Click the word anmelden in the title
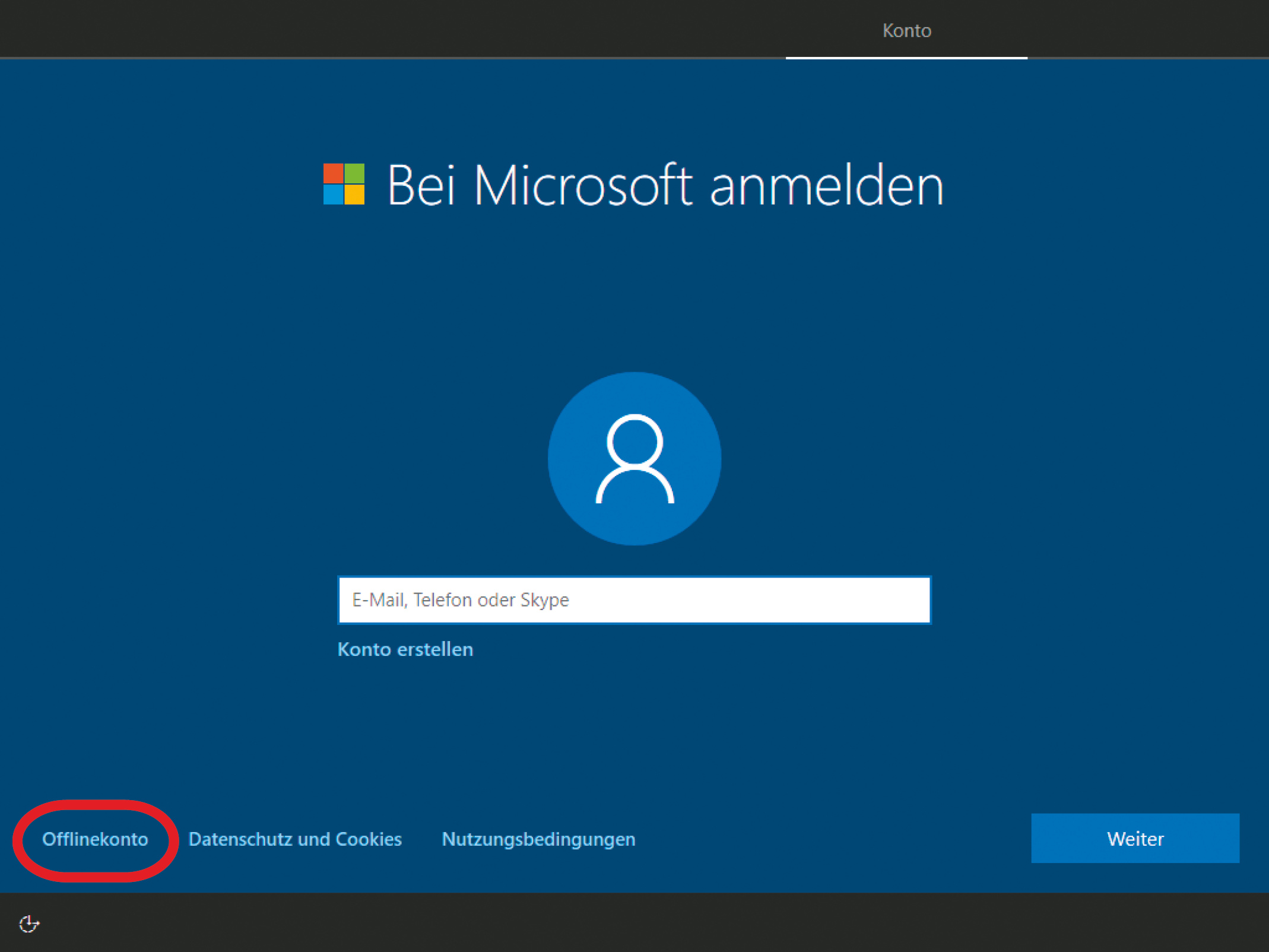Image resolution: width=1269 pixels, height=952 pixels. click(826, 186)
